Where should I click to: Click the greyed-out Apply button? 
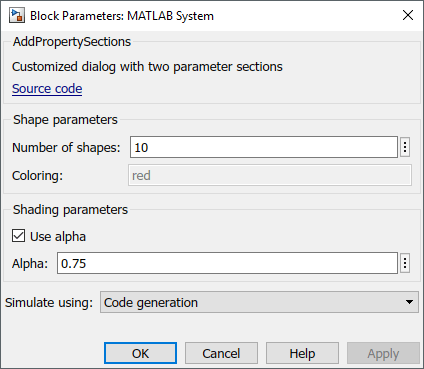(383, 353)
